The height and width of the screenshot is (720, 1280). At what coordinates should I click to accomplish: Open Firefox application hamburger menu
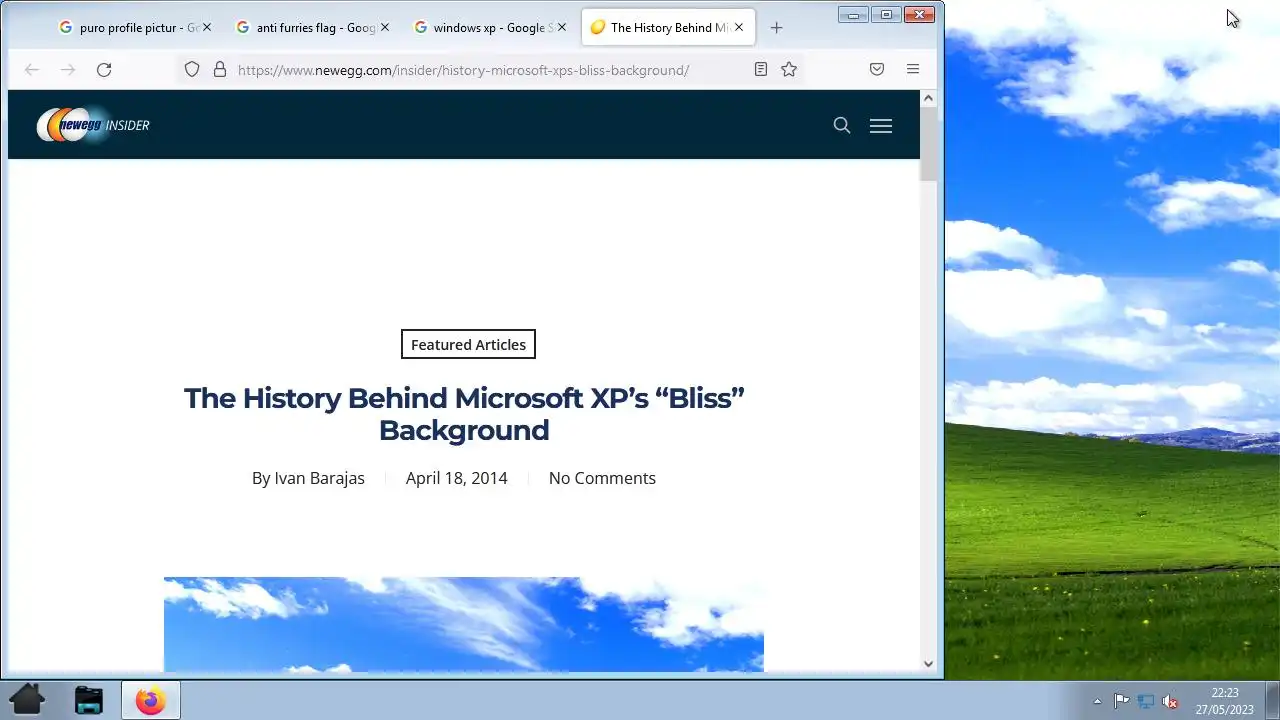913,69
